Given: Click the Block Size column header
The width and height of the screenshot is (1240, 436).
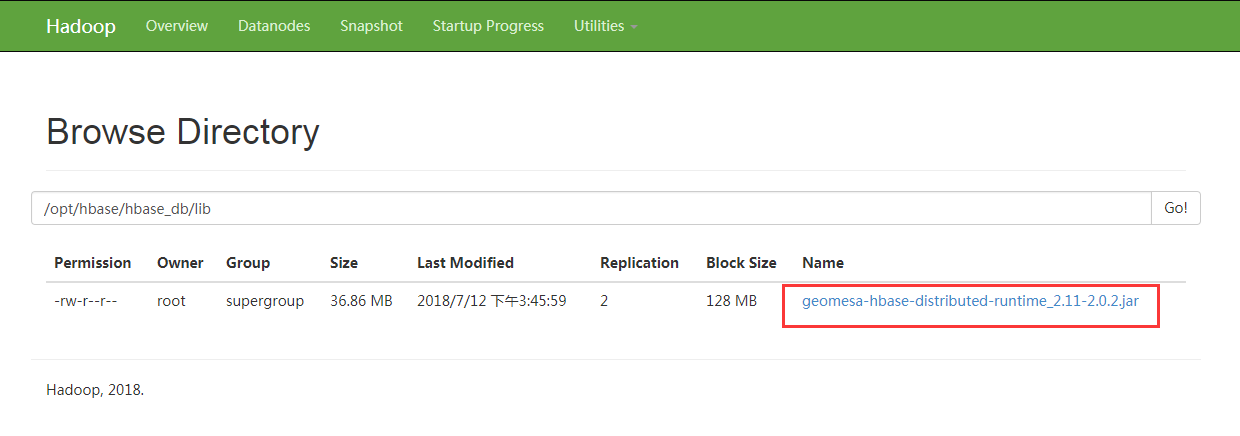Looking at the screenshot, I should point(741,263).
